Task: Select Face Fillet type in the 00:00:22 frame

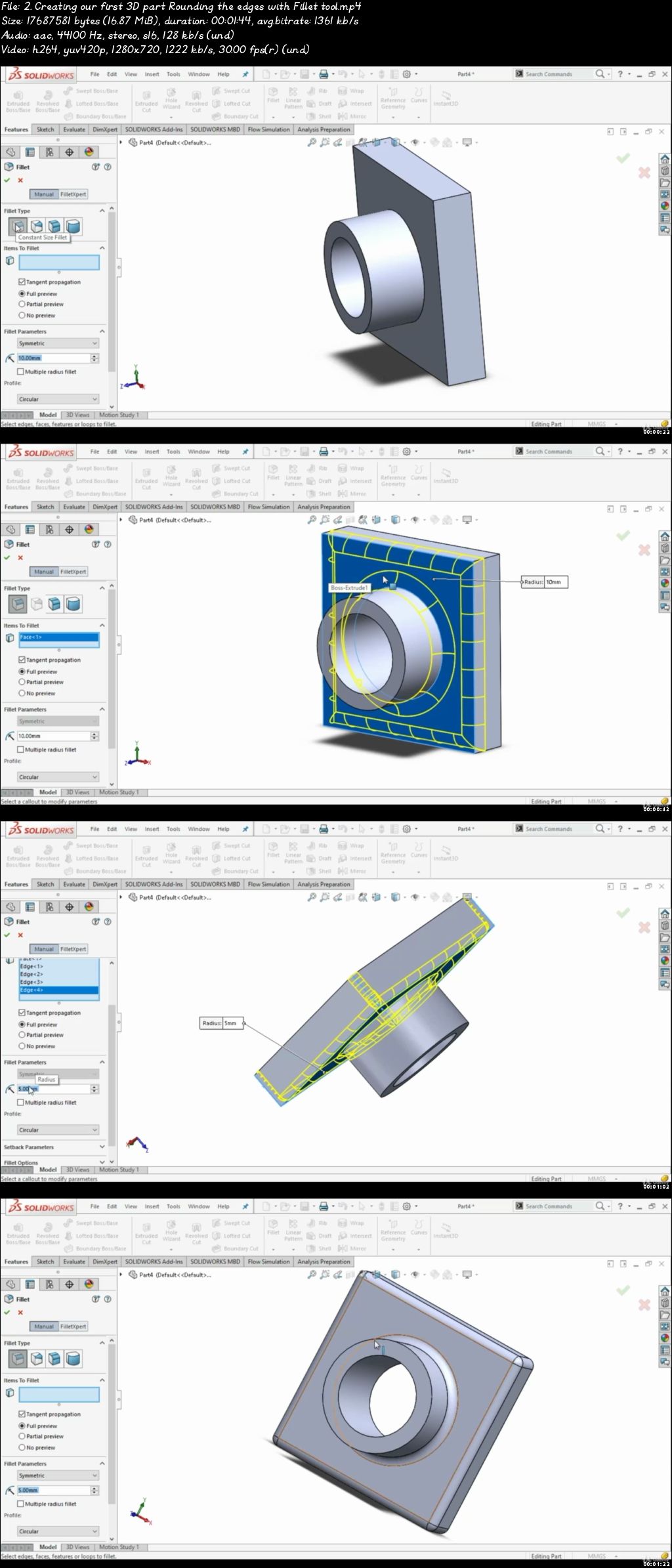Action: pyautogui.click(x=55, y=226)
